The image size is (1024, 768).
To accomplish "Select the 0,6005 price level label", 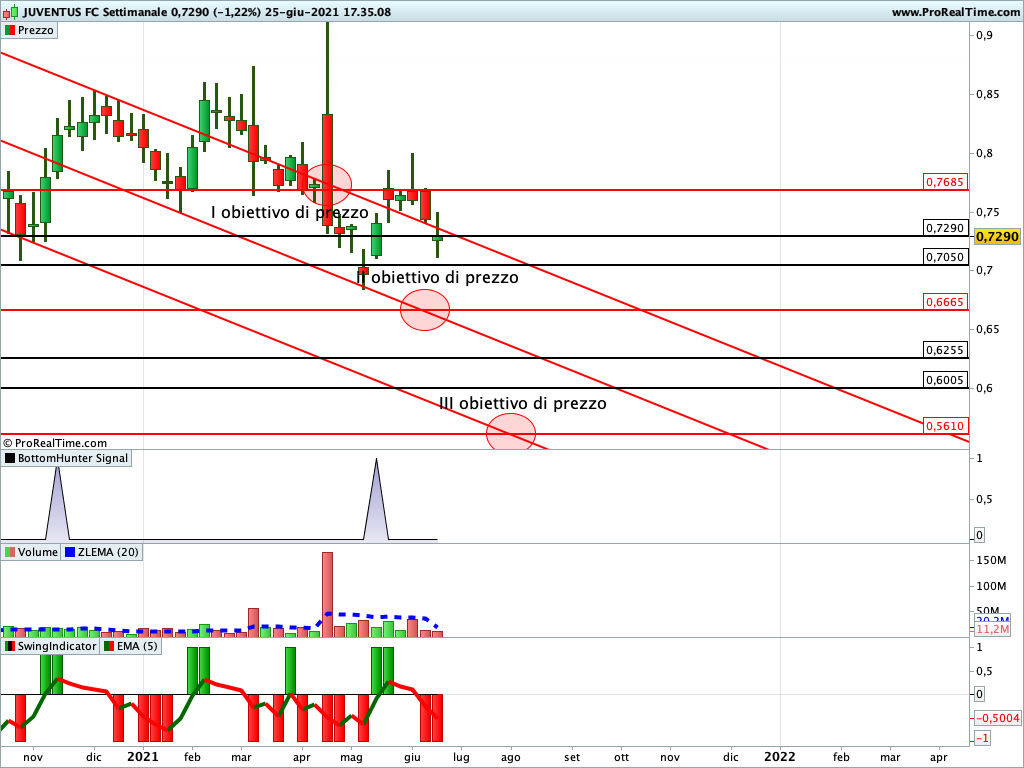I will (x=945, y=380).
